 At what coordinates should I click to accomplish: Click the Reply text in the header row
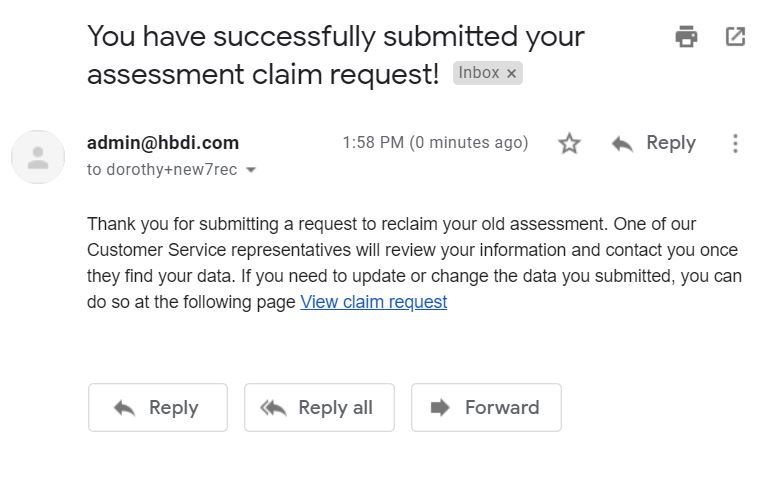[x=670, y=143]
